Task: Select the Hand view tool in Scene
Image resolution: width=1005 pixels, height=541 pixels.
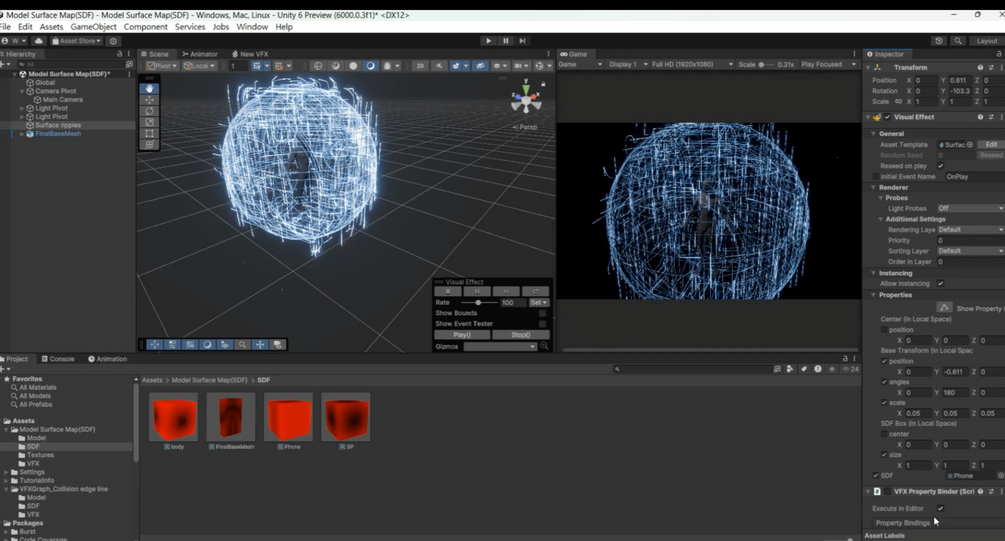Action: click(149, 88)
